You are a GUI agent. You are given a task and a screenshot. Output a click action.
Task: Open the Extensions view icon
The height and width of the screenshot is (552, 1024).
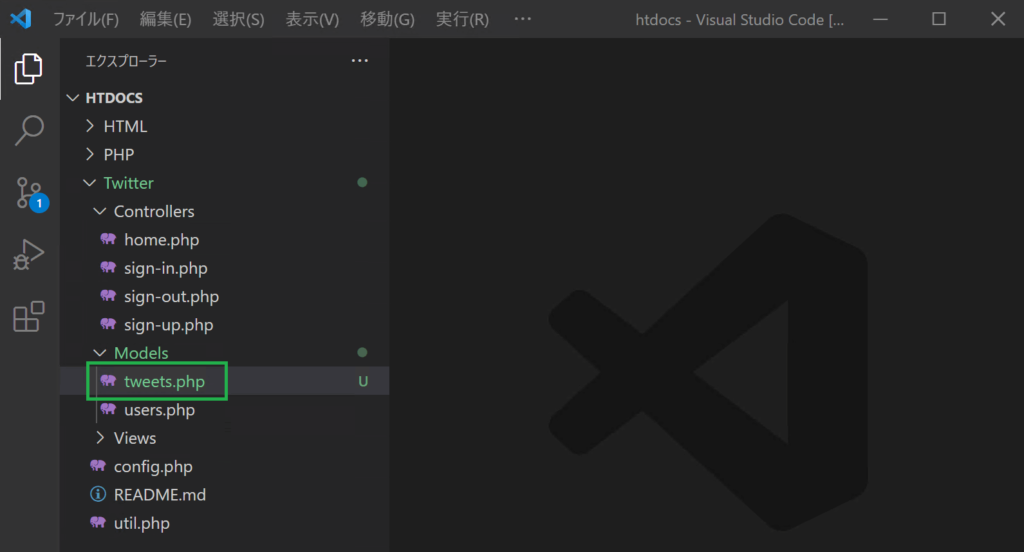(28, 317)
